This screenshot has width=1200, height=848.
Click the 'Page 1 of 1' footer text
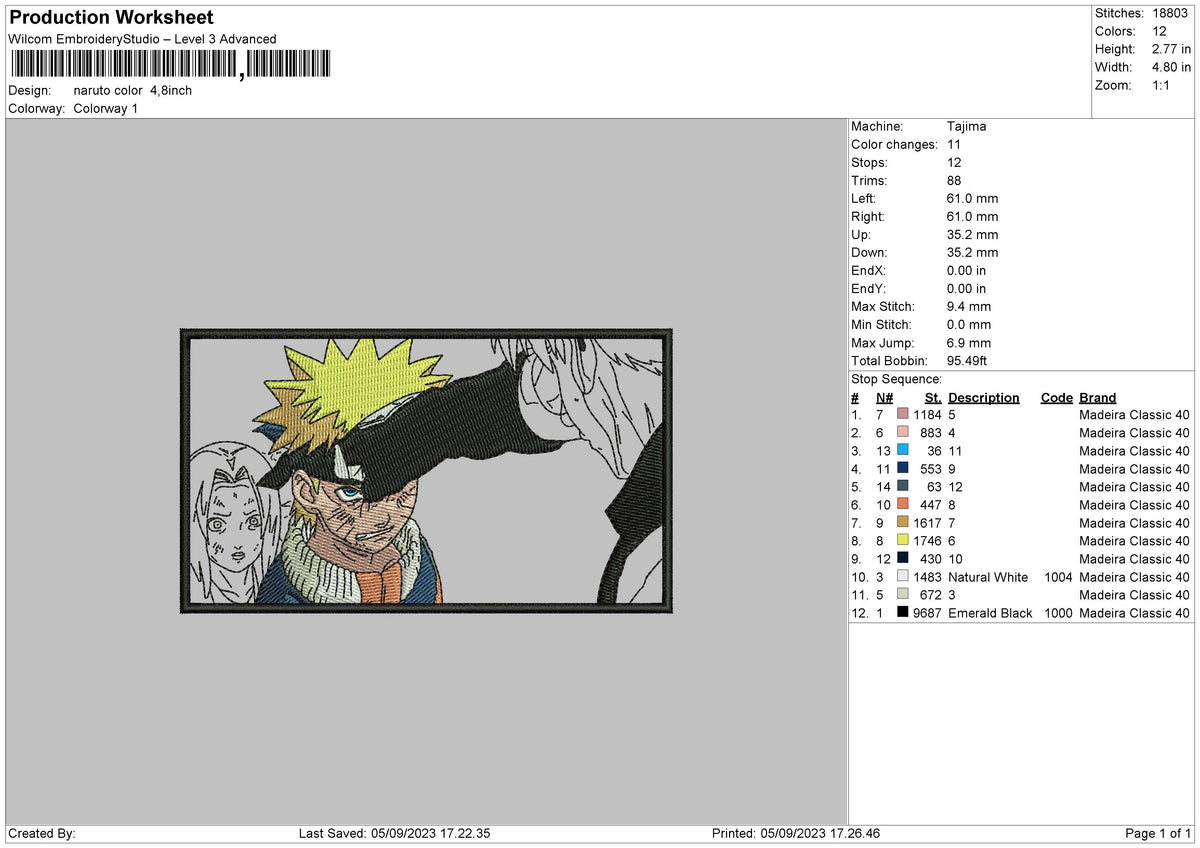[1158, 833]
